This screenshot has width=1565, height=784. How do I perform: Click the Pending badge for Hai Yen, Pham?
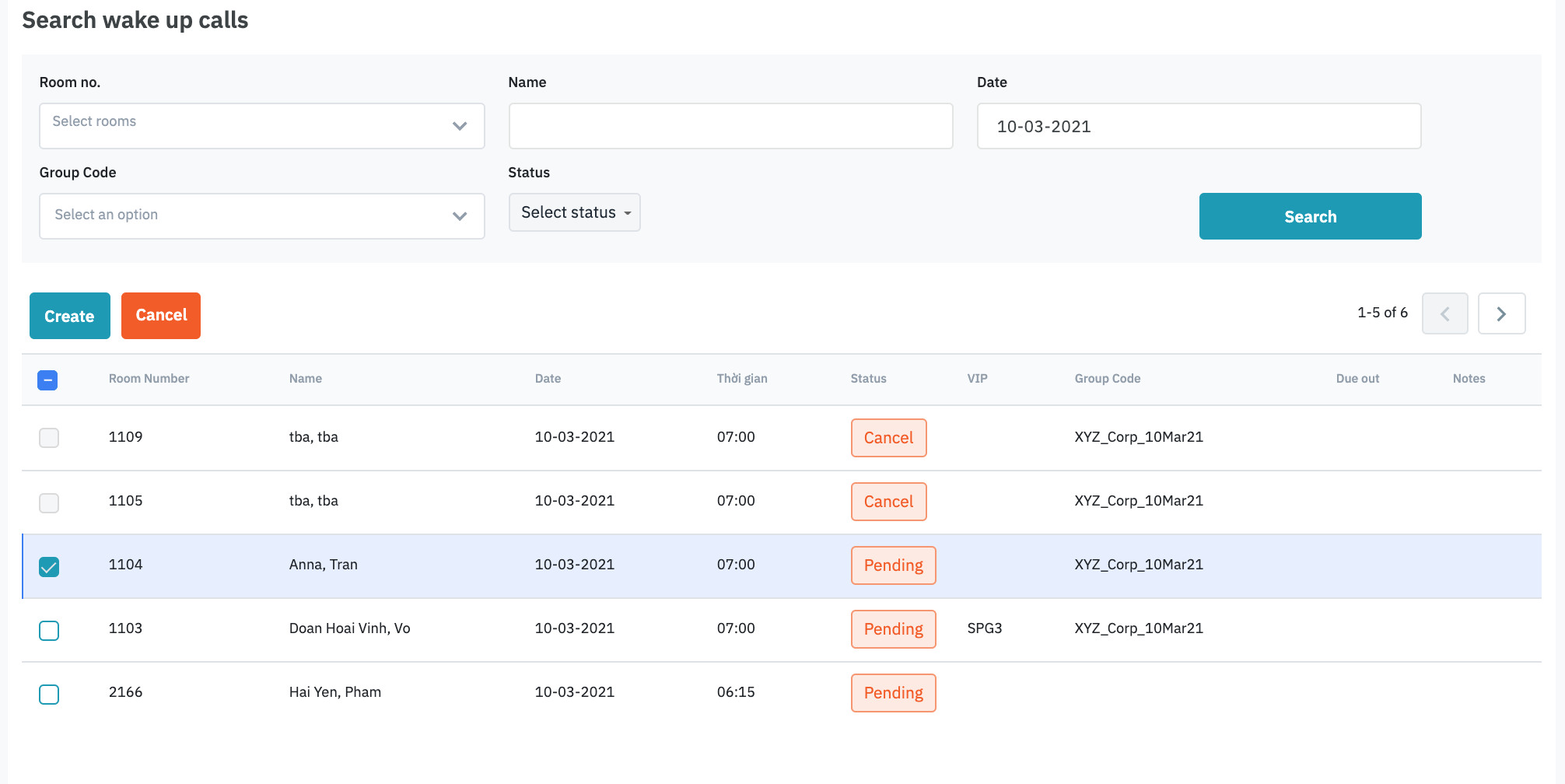tap(893, 693)
